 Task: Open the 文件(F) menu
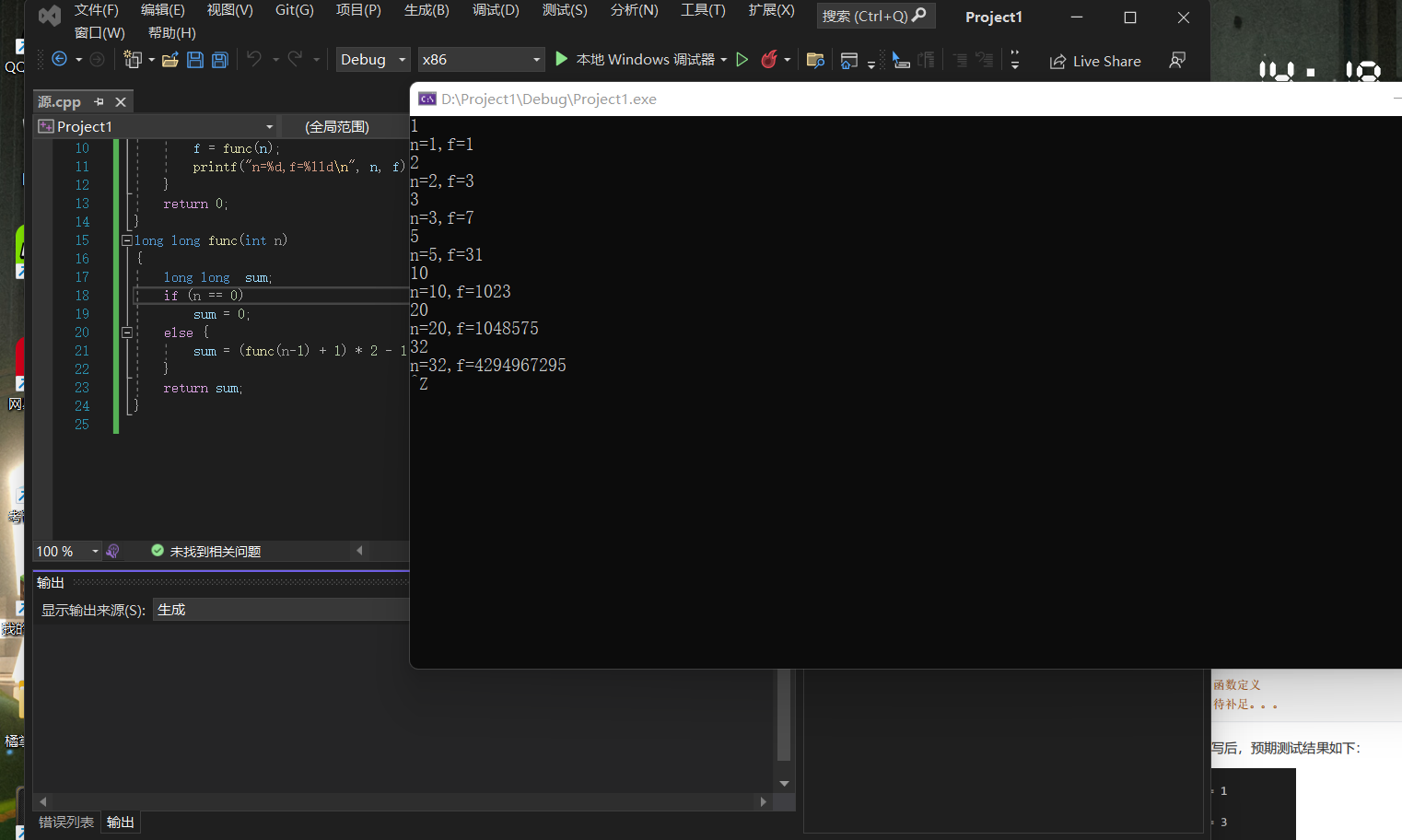(x=97, y=10)
